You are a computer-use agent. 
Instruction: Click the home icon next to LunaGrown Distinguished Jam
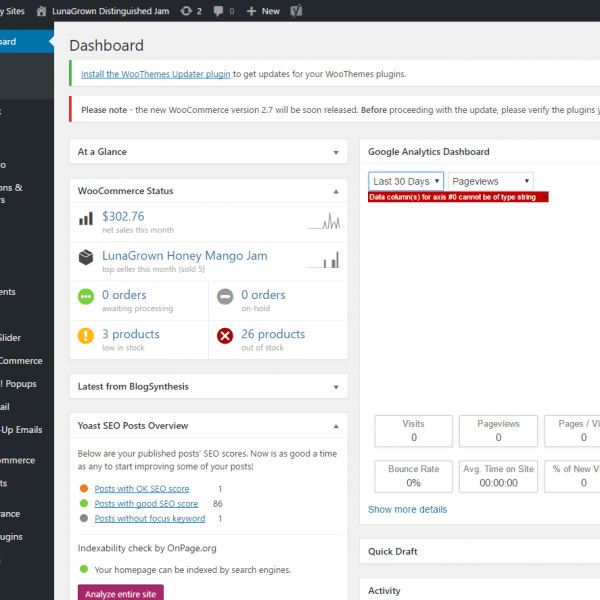click(x=41, y=11)
